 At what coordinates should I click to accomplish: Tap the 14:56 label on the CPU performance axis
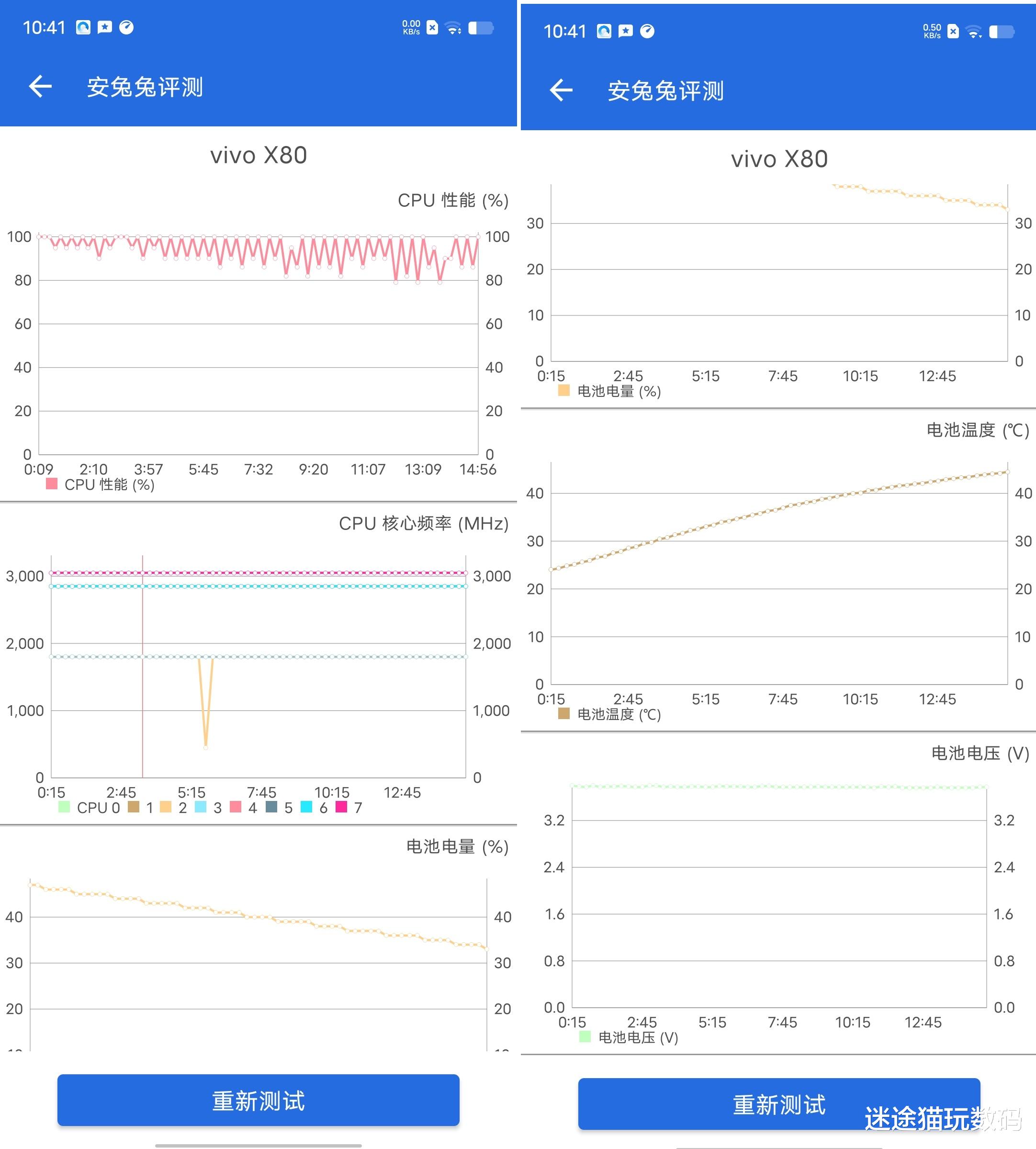click(478, 470)
